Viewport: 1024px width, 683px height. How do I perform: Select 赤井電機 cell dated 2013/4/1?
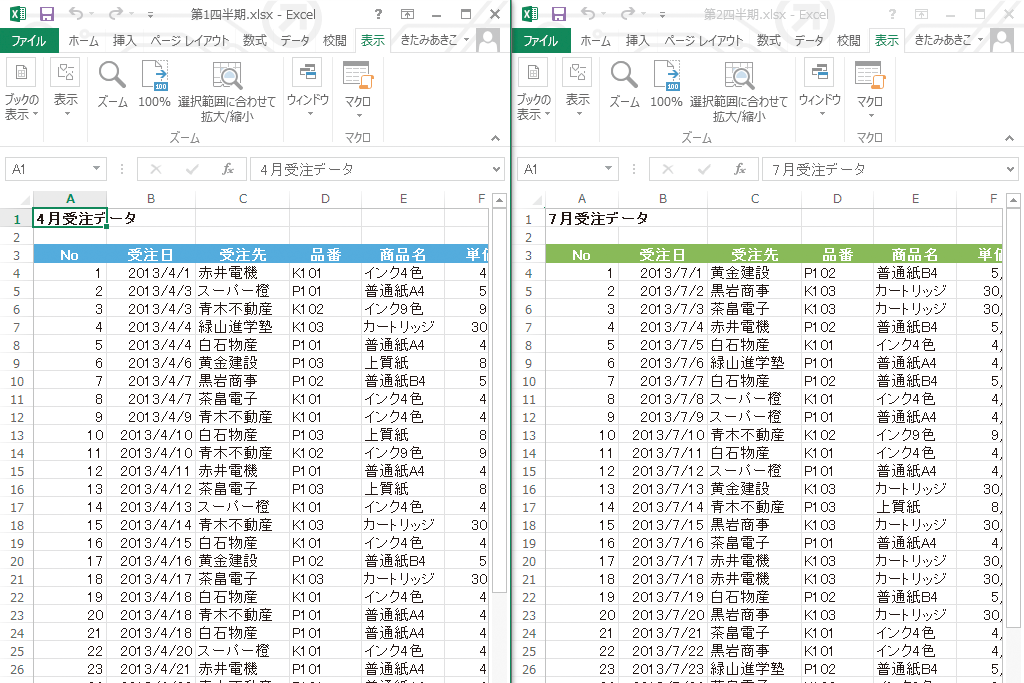243,273
